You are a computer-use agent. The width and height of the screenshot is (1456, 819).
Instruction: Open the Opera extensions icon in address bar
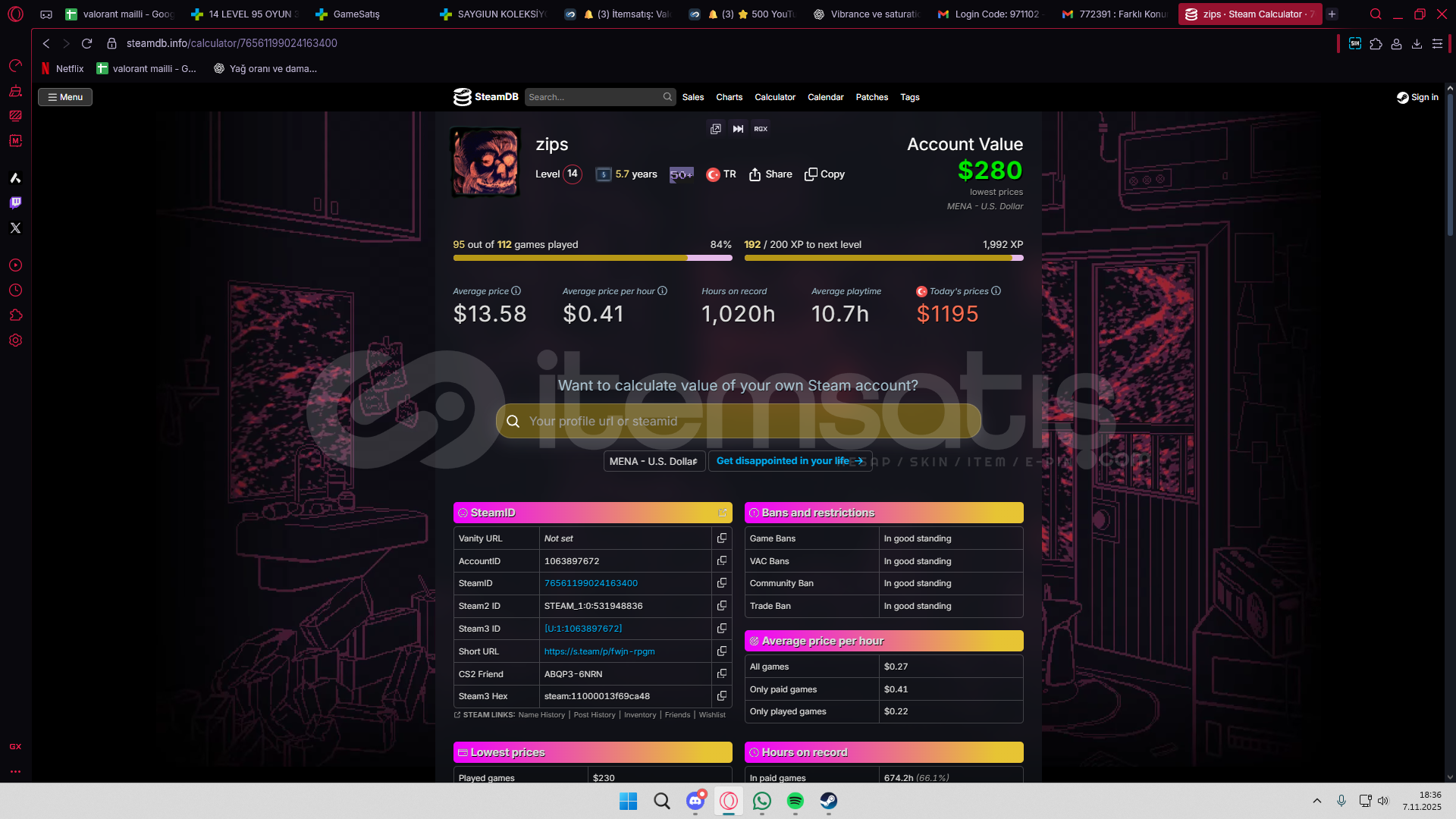click(x=1376, y=44)
